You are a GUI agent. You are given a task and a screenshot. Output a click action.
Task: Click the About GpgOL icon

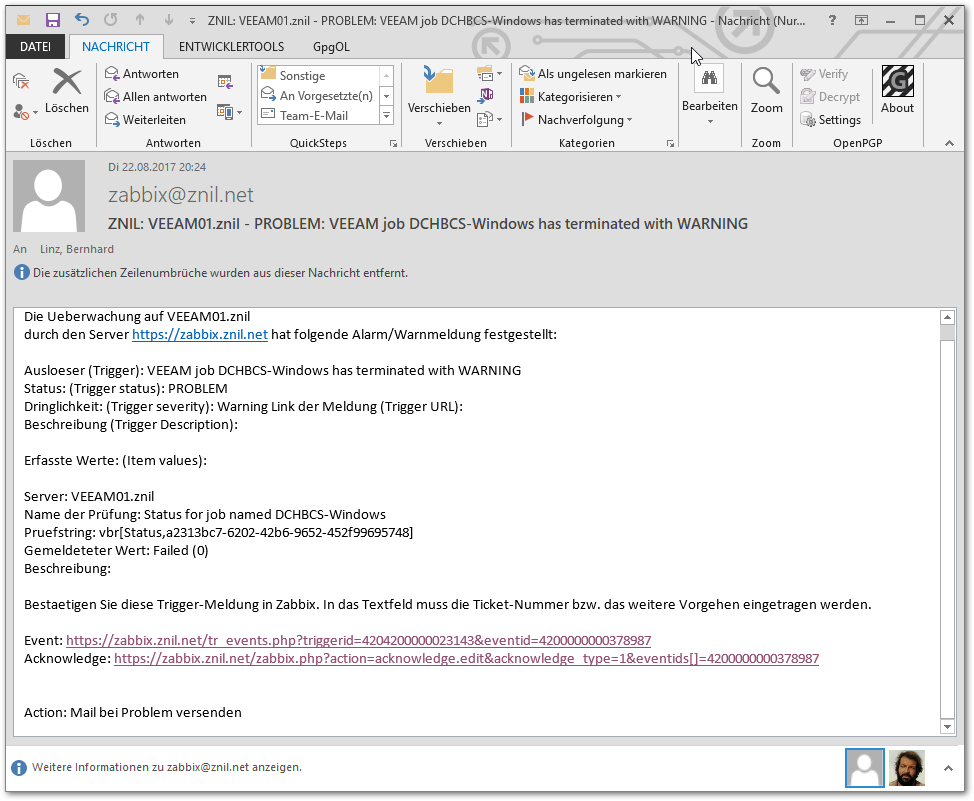(897, 91)
